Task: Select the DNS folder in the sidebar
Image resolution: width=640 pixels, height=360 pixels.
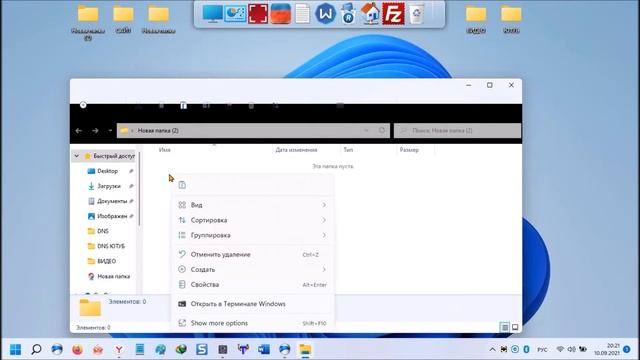Action: (98, 231)
